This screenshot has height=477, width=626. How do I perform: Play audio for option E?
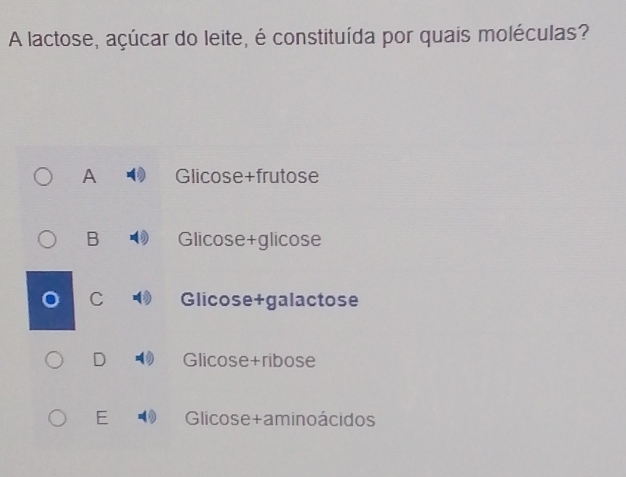click(x=148, y=419)
